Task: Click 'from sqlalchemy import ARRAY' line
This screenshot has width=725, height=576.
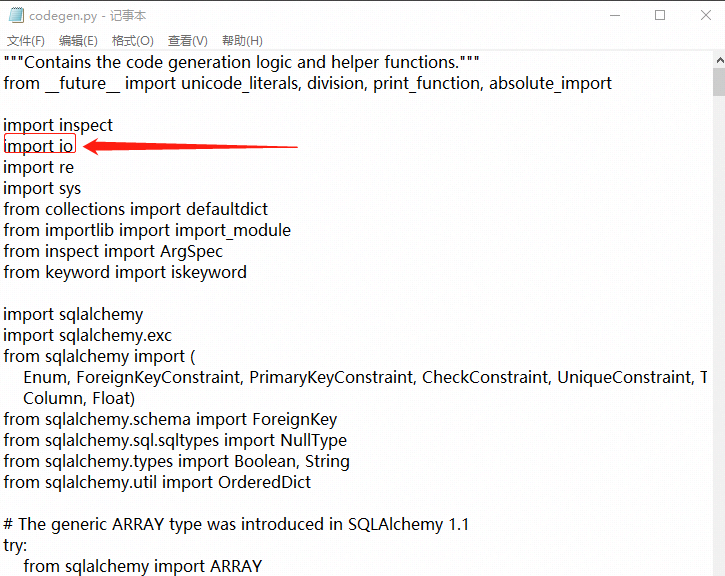Action: pos(143,566)
